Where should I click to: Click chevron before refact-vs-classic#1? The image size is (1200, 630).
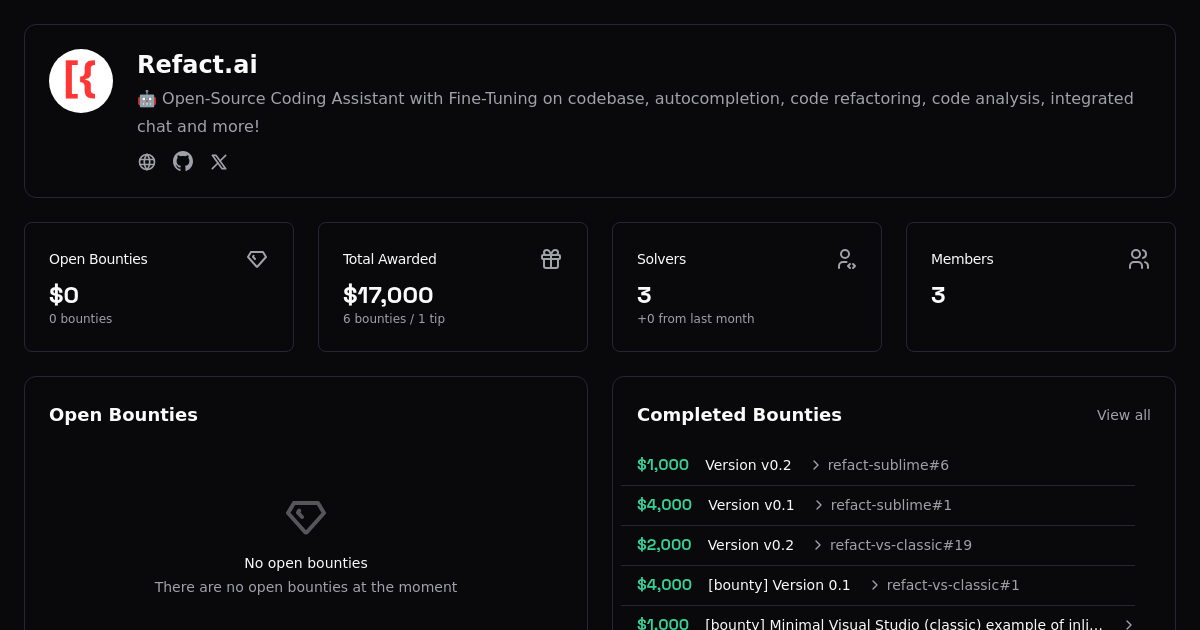click(x=875, y=585)
